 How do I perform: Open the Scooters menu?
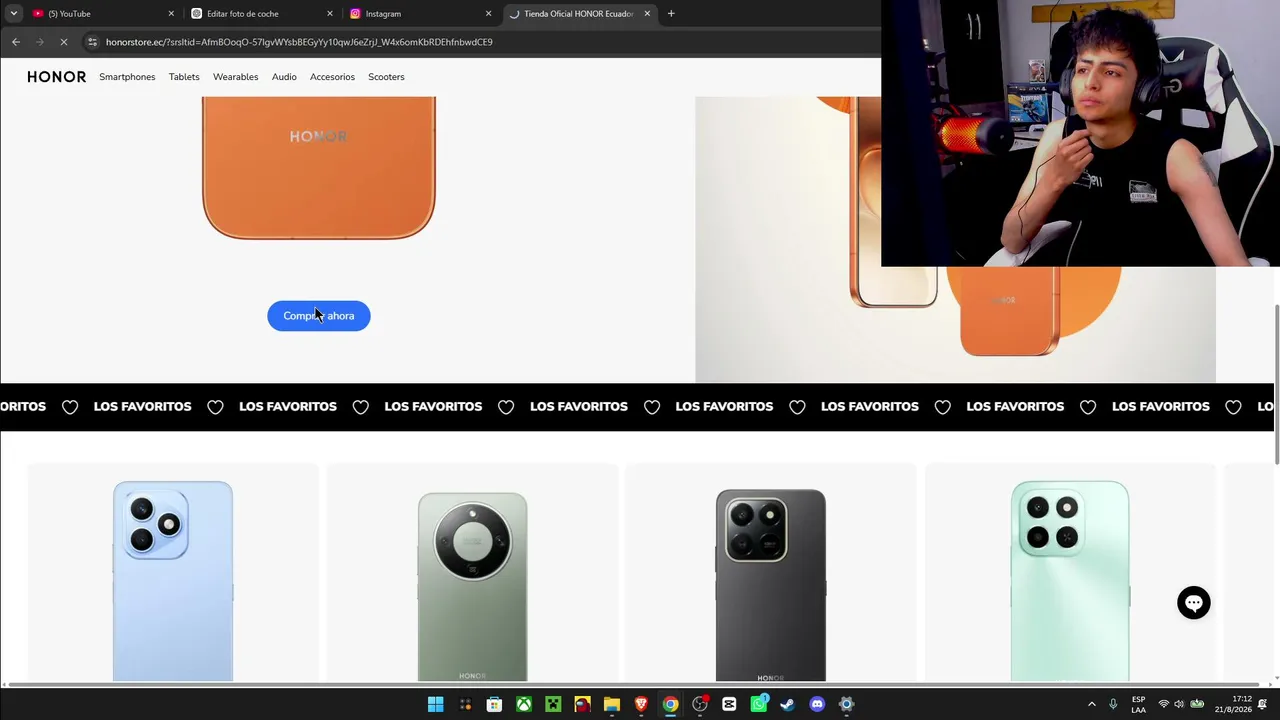386,77
